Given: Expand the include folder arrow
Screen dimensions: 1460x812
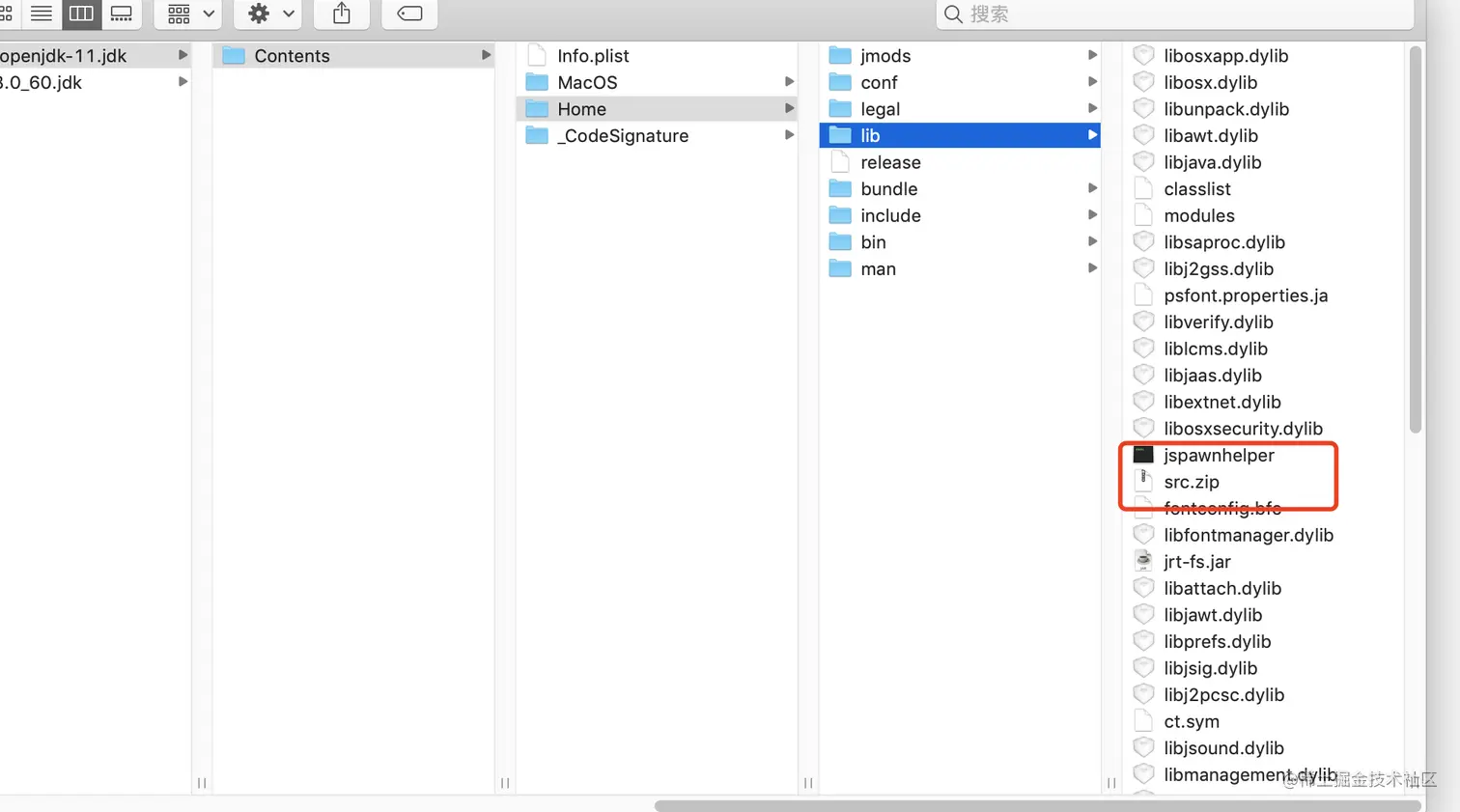Looking at the screenshot, I should (1092, 215).
